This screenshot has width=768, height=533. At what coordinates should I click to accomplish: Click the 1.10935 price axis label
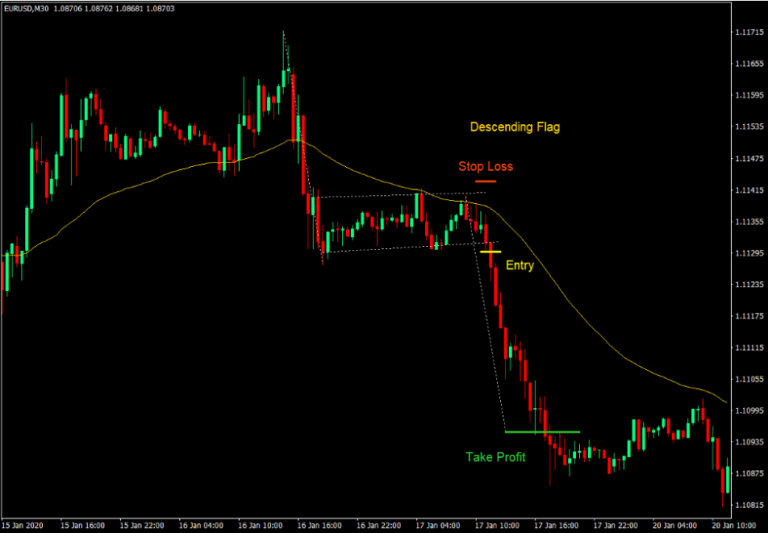pos(743,442)
